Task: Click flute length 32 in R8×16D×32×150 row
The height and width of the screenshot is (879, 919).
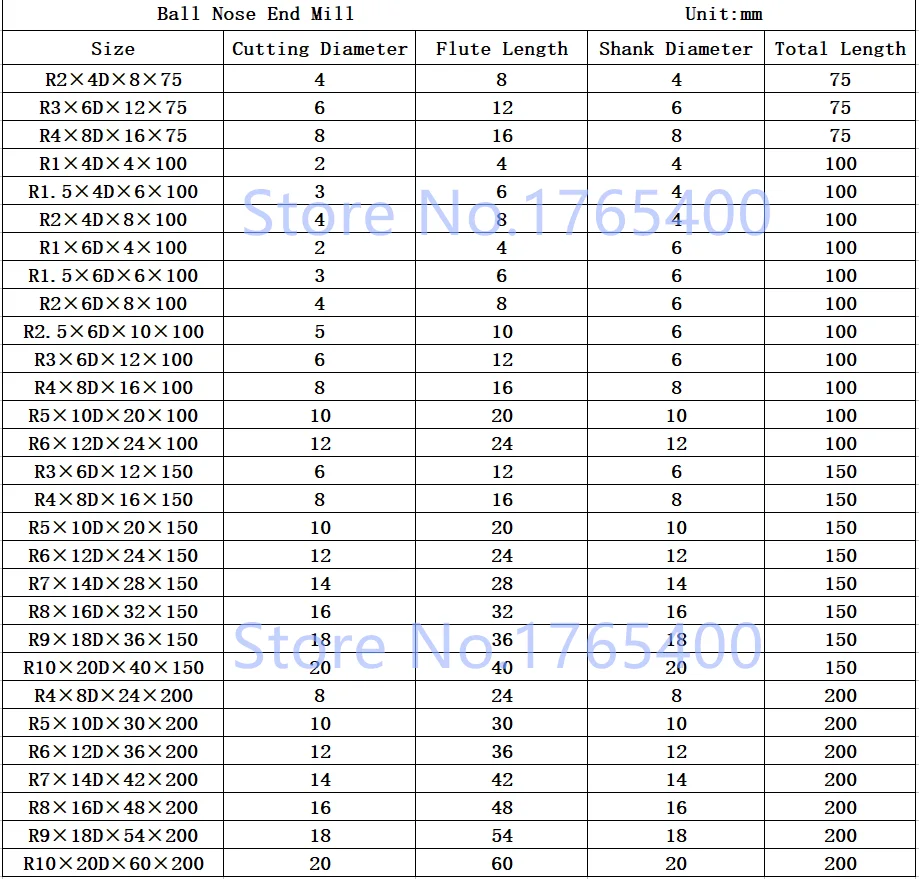Action: point(502,612)
